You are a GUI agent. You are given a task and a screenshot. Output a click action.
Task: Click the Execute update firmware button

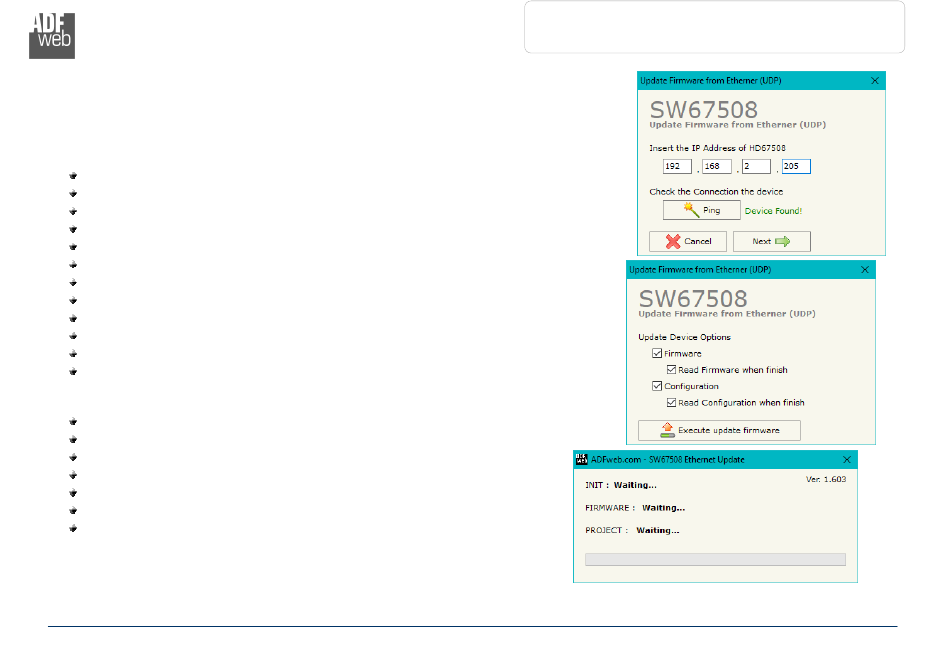coord(719,430)
